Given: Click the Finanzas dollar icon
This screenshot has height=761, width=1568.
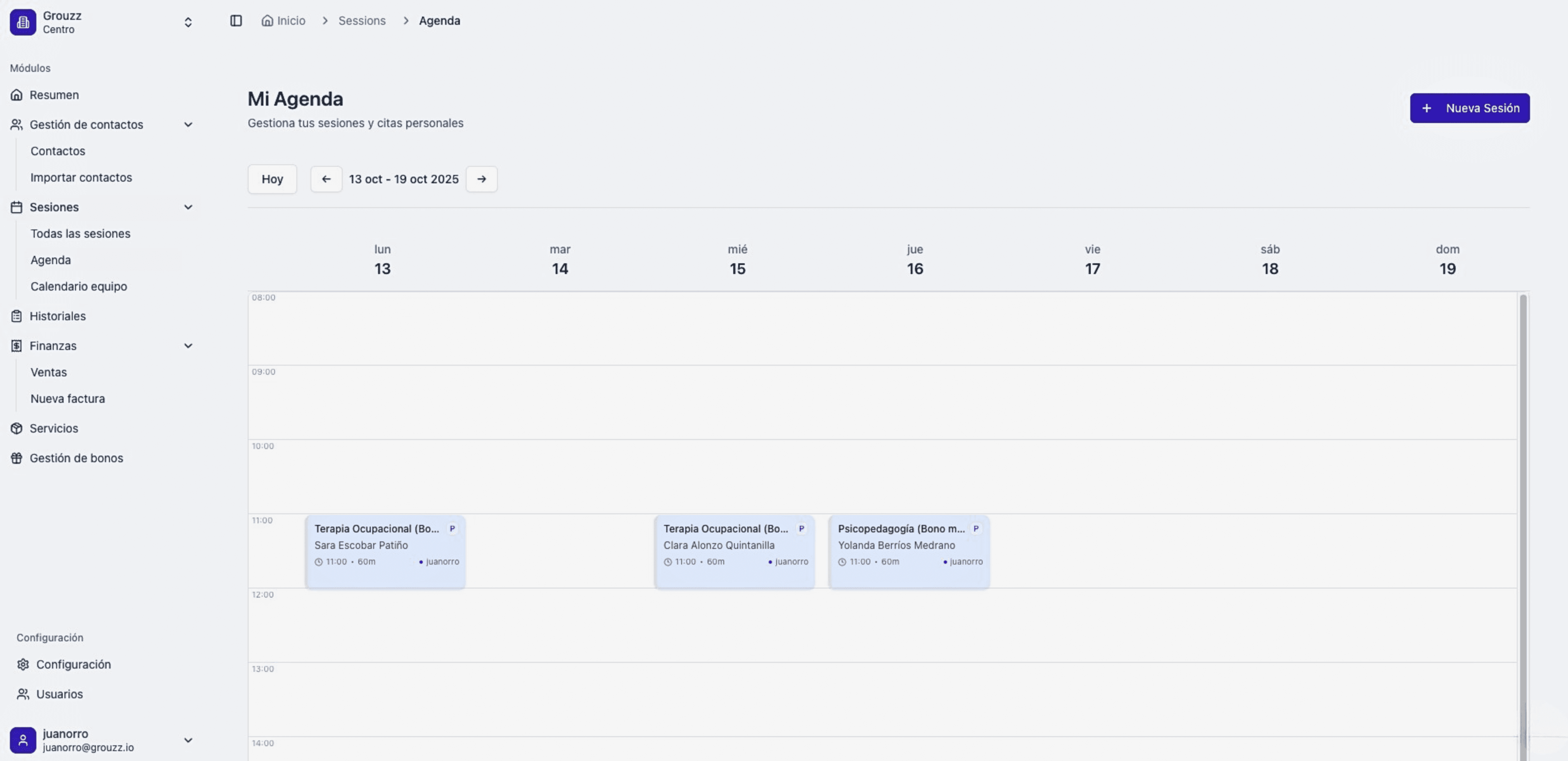Looking at the screenshot, I should (16, 345).
